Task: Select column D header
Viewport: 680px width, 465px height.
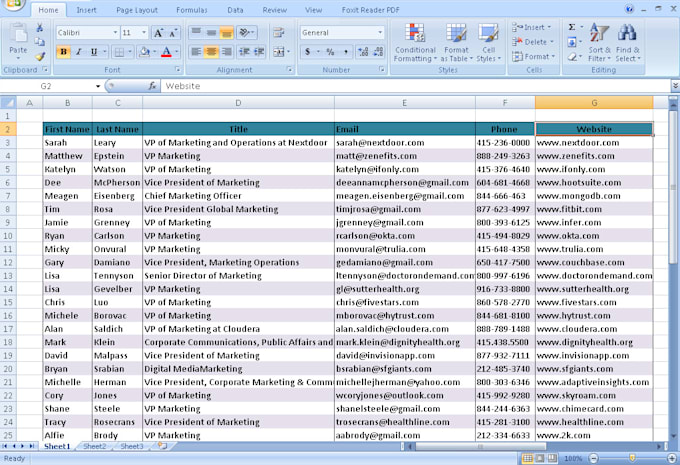Action: 238,103
